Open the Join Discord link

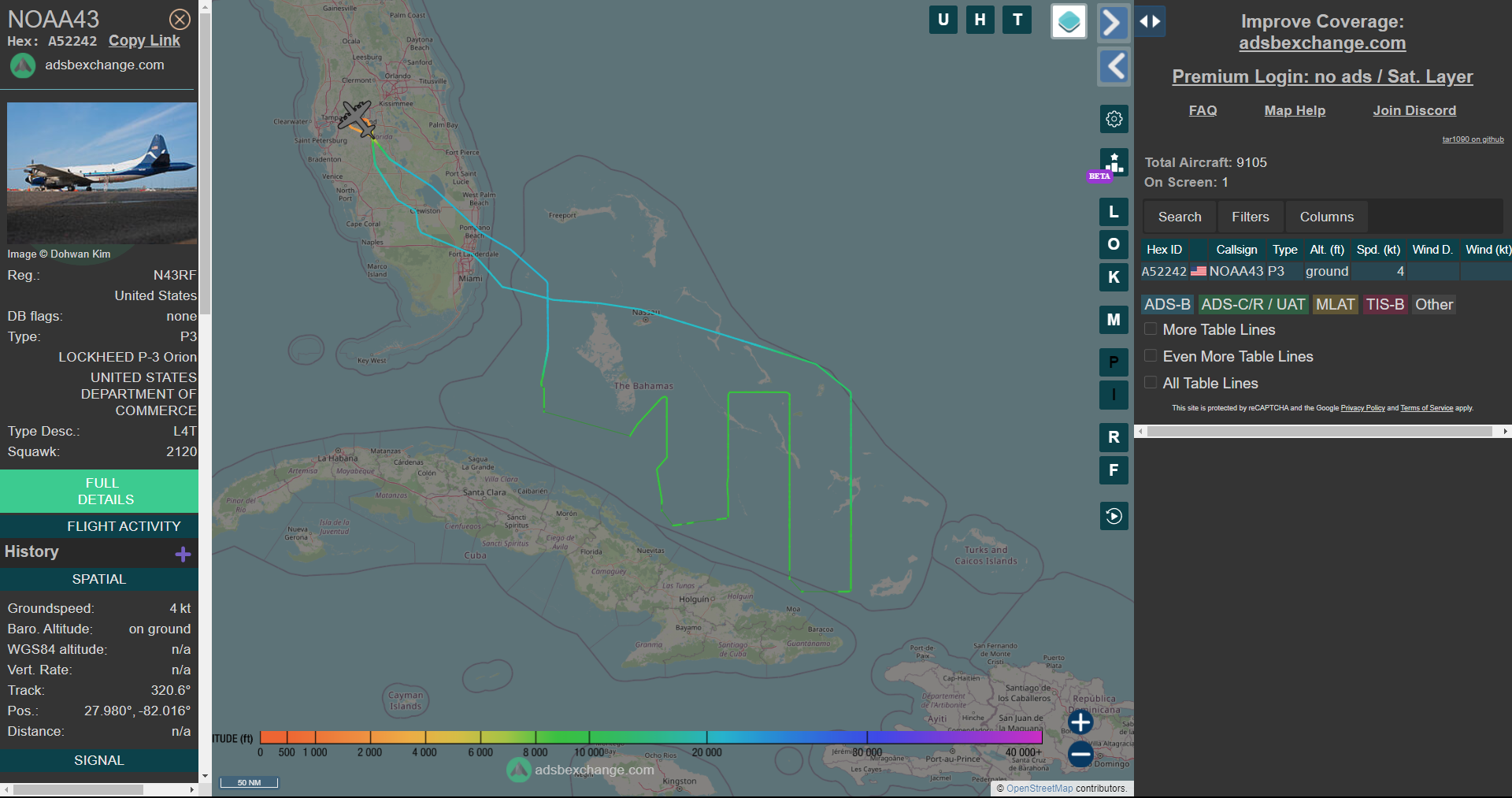click(1414, 110)
